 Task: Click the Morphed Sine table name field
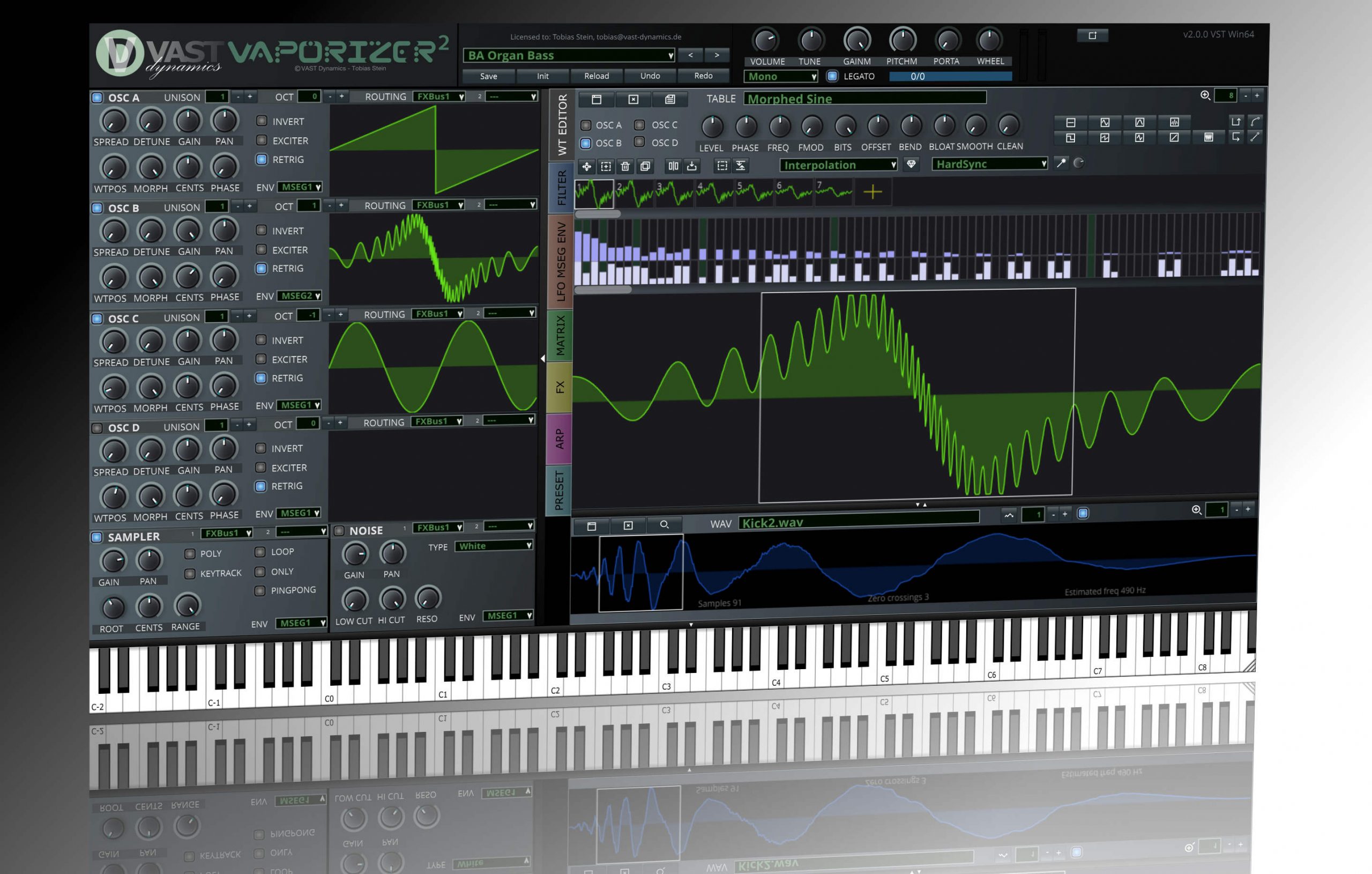click(865, 98)
